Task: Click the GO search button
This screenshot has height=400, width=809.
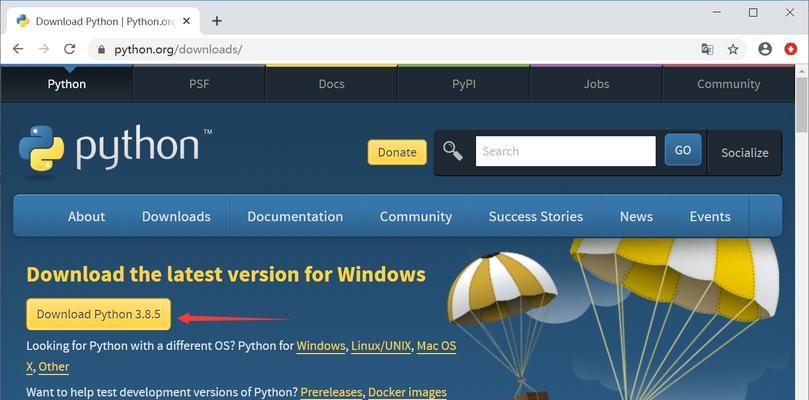Action: [x=683, y=150]
